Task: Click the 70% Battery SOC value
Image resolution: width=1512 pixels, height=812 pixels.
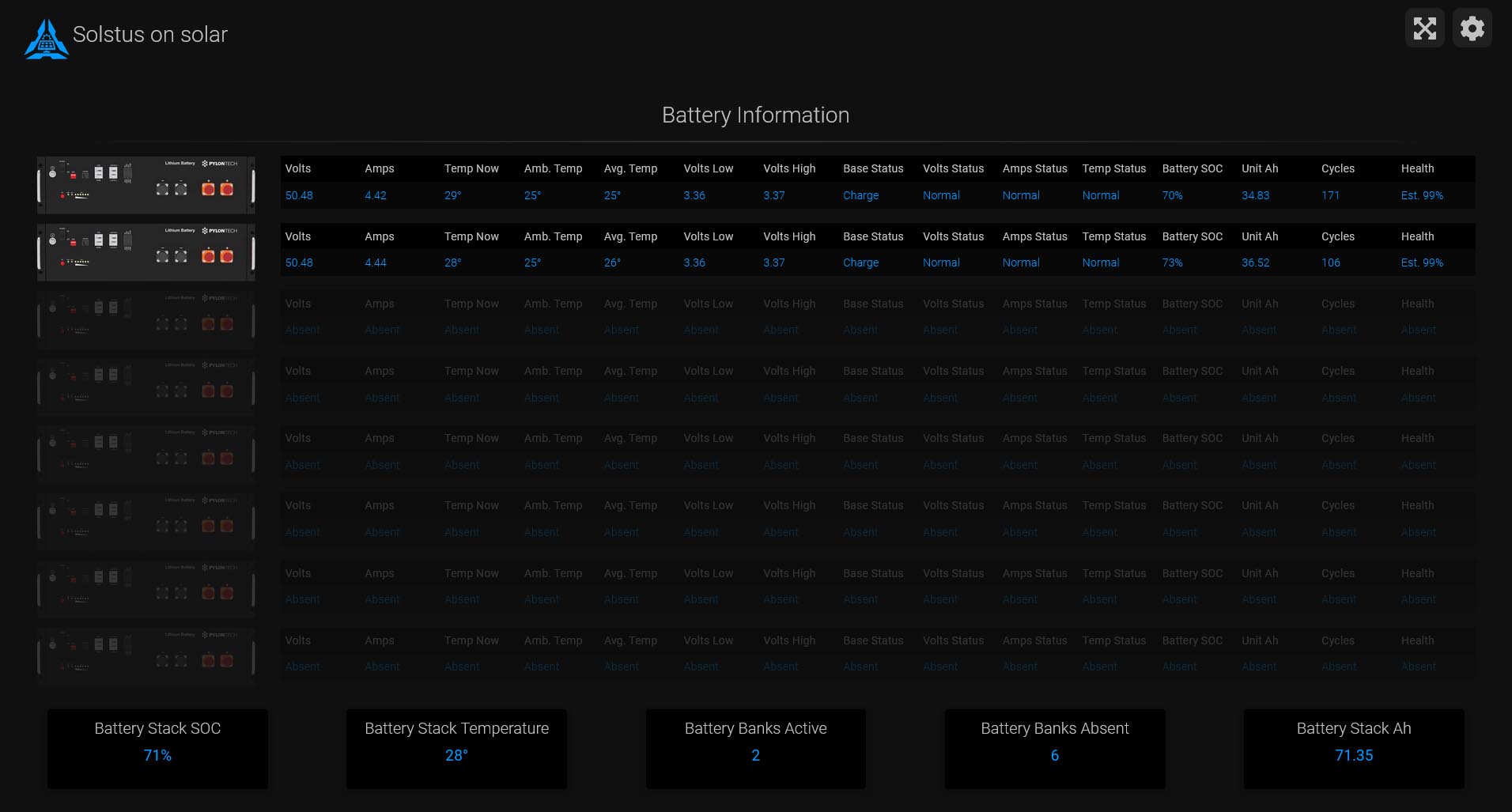Action: click(1172, 195)
